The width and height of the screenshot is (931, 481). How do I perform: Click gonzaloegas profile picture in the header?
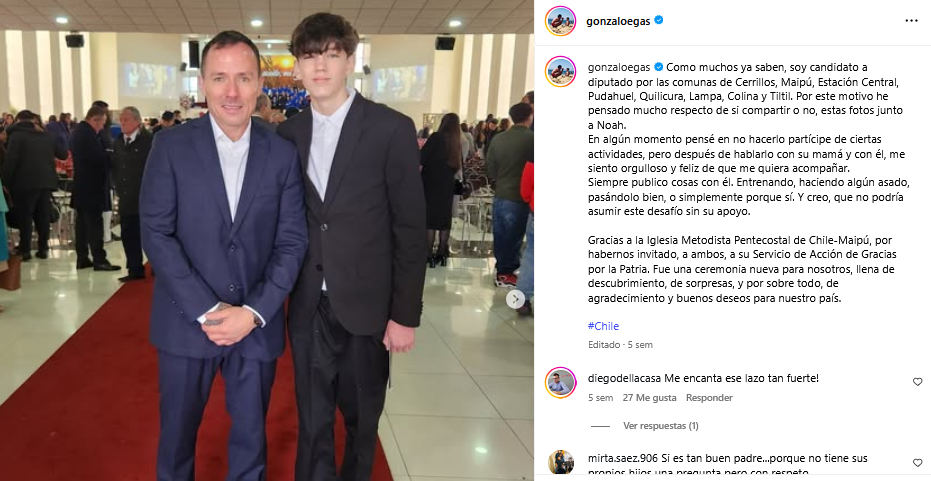(x=560, y=21)
